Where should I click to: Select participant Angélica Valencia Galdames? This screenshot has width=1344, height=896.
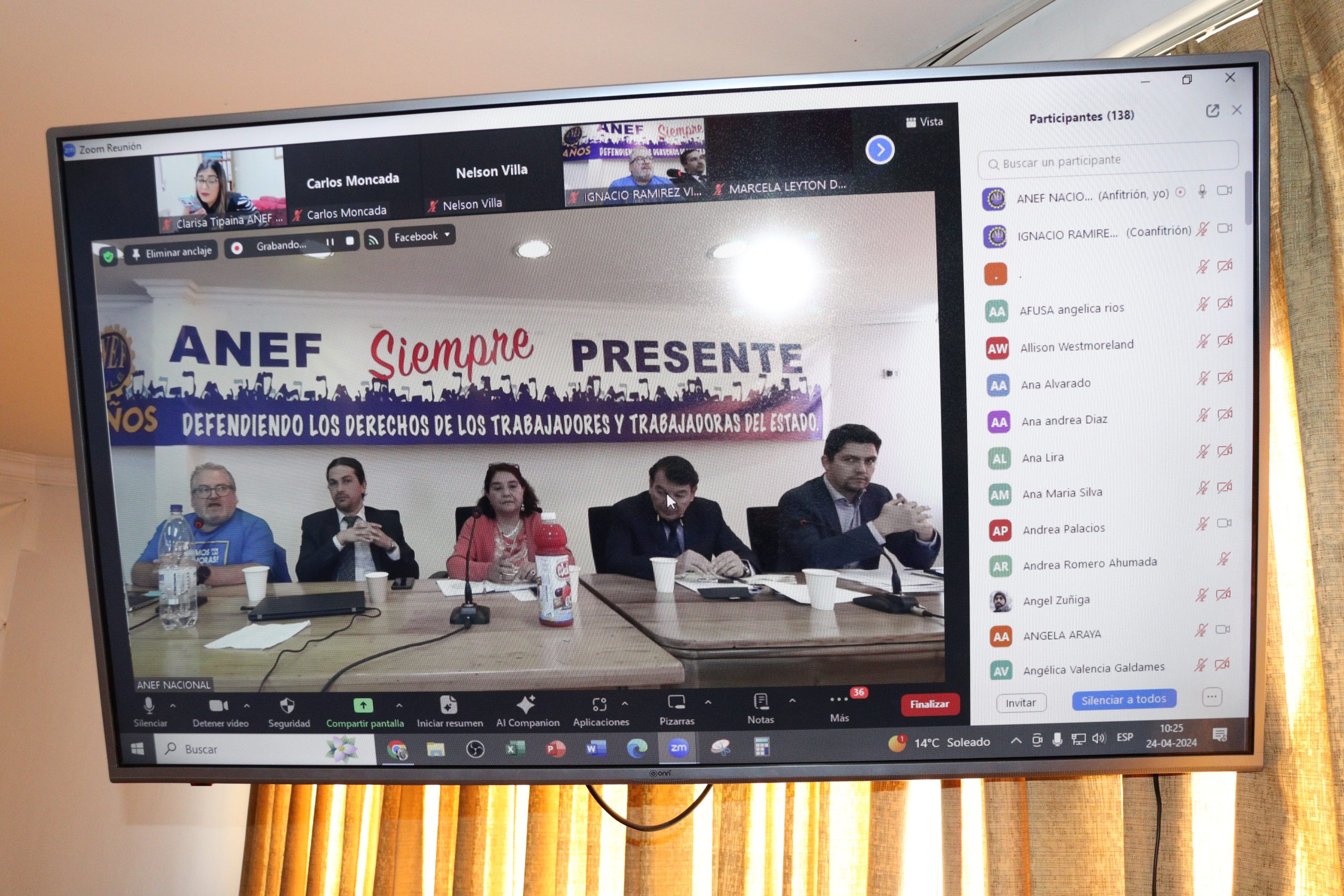(1109, 668)
